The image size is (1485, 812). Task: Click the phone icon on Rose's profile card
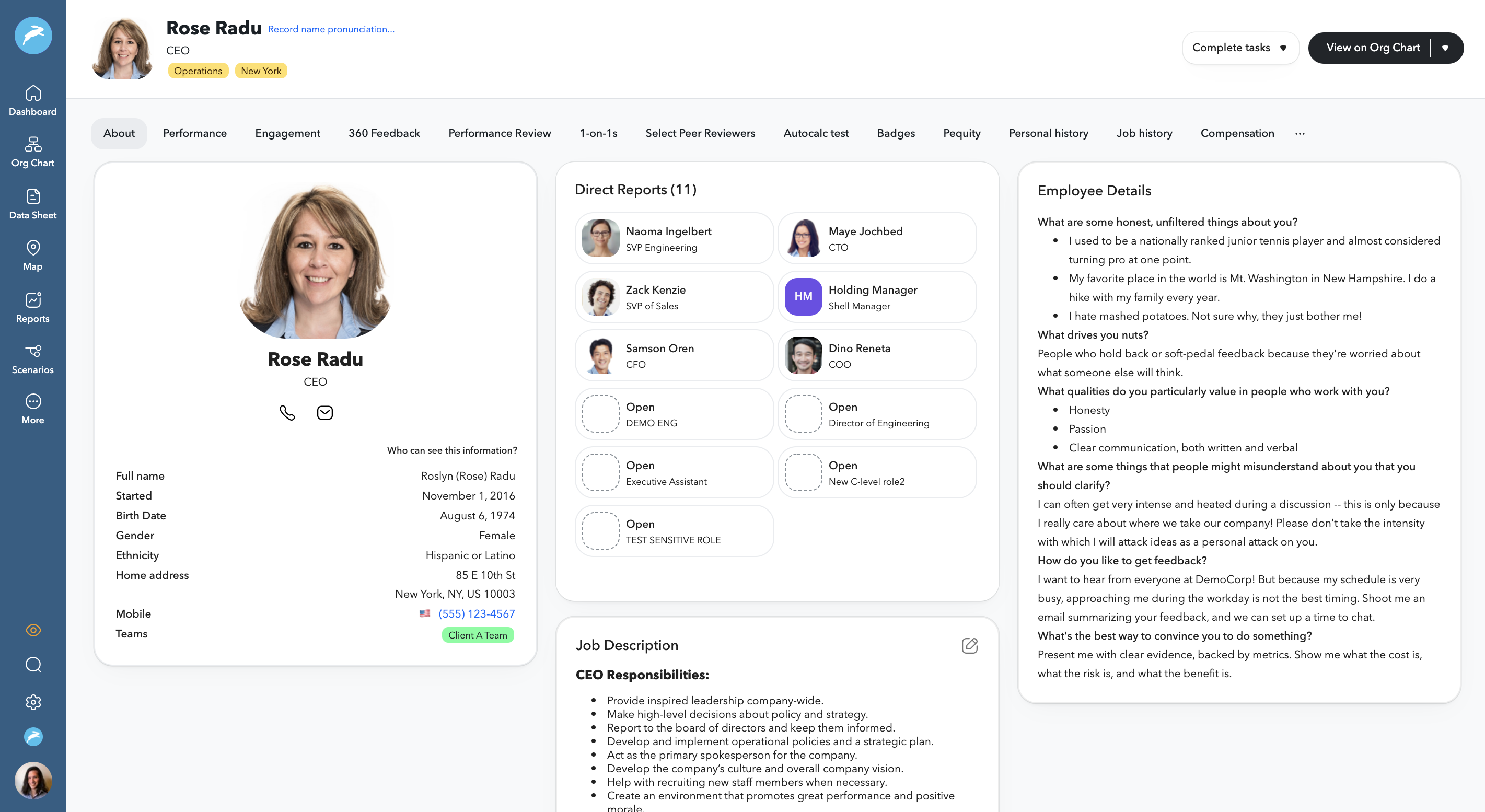click(x=287, y=412)
